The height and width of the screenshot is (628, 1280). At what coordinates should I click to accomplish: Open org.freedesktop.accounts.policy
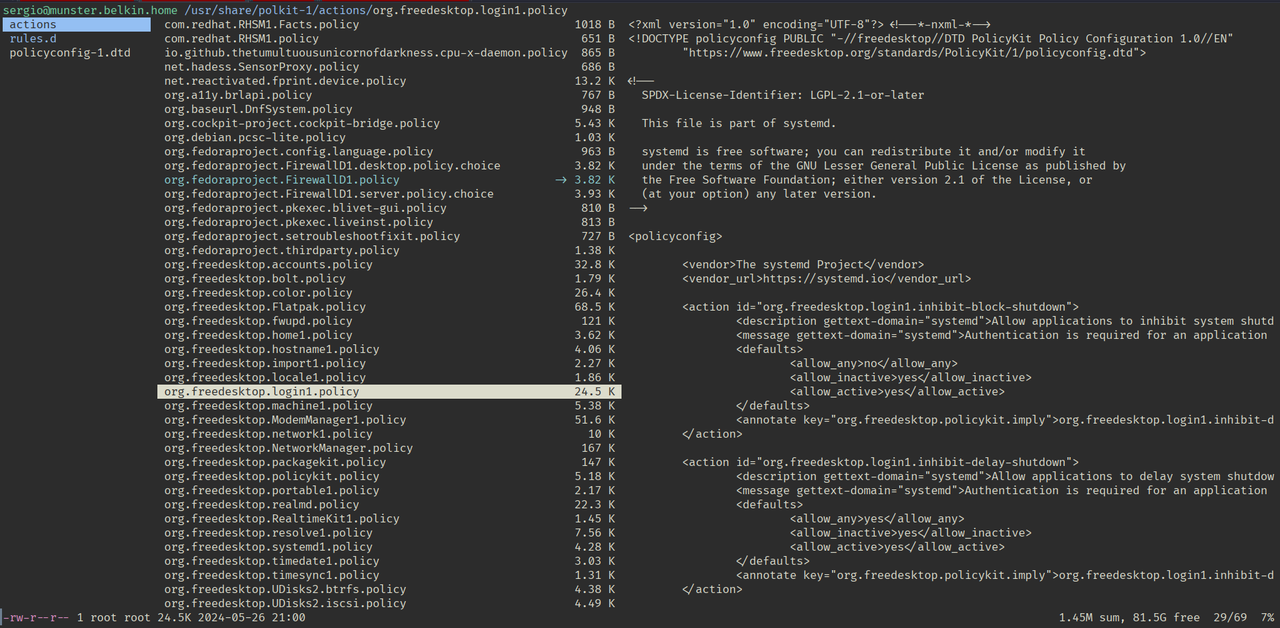click(267, 264)
